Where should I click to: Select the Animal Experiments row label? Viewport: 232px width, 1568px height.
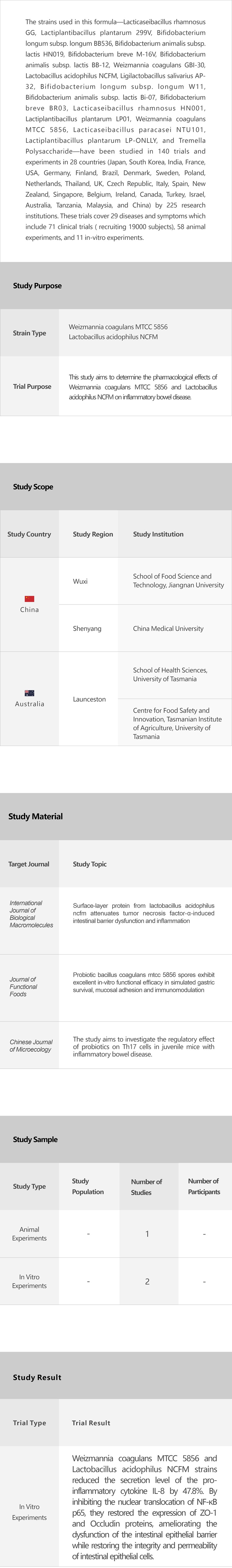coord(29,1233)
